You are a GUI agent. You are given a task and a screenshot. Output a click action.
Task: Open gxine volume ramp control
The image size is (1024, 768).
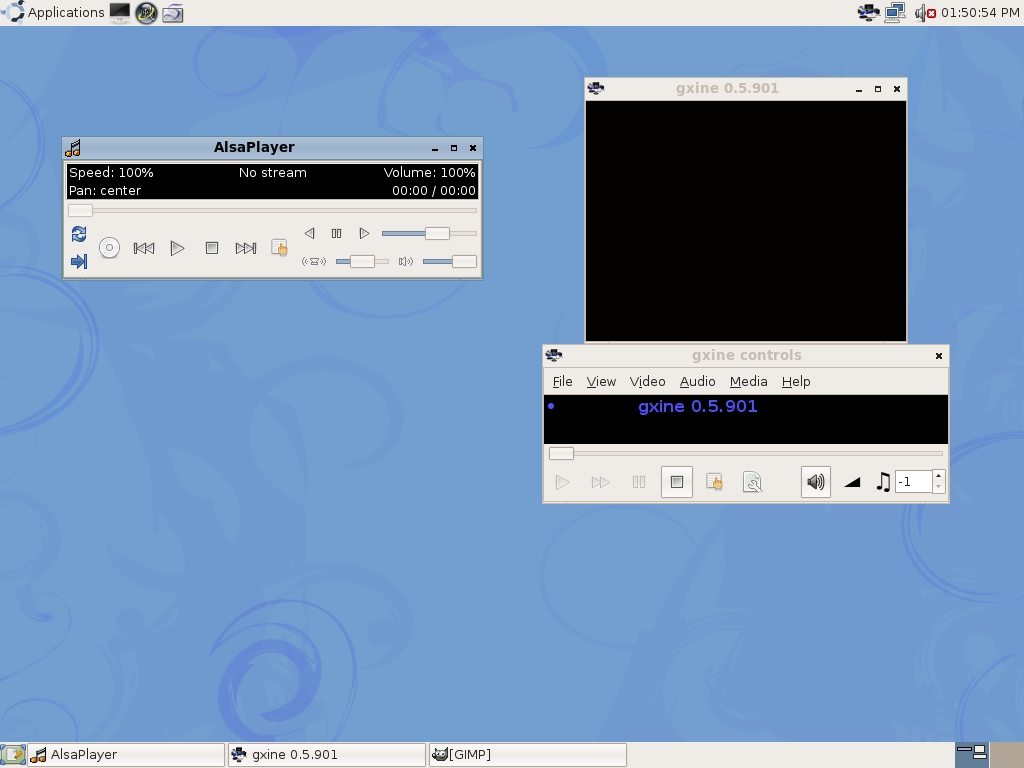[x=852, y=482]
